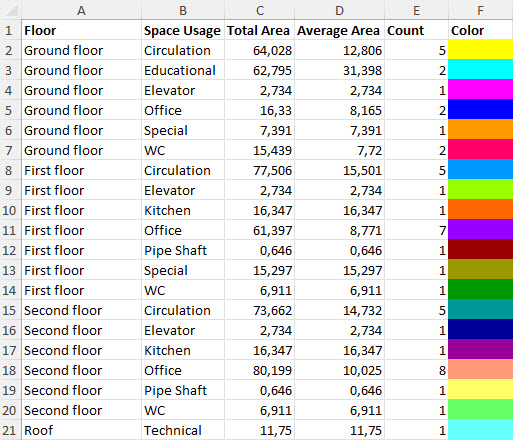The height and width of the screenshot is (440, 513).
Task: Select total area value 16,33
Action: (x=260, y=110)
